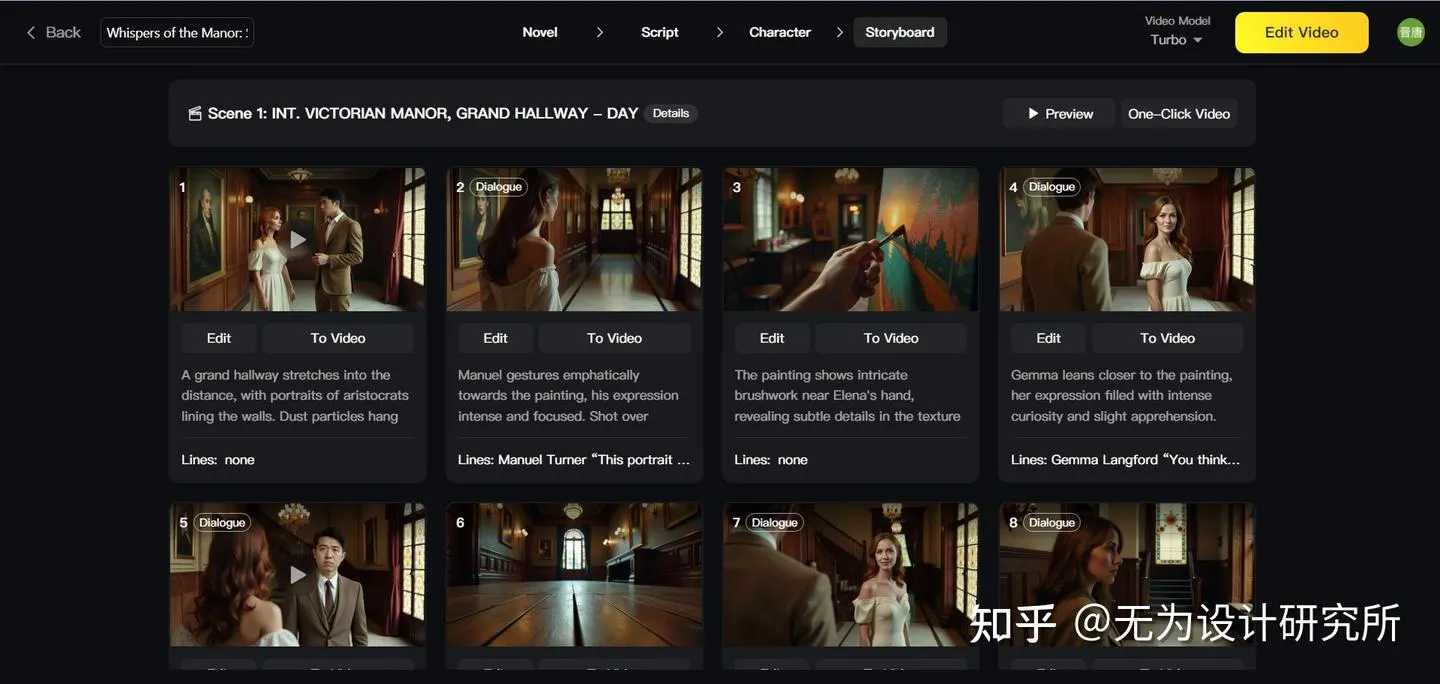The image size is (1440, 684).
Task: Select the shot 6 hallway thumbnail
Action: point(574,575)
